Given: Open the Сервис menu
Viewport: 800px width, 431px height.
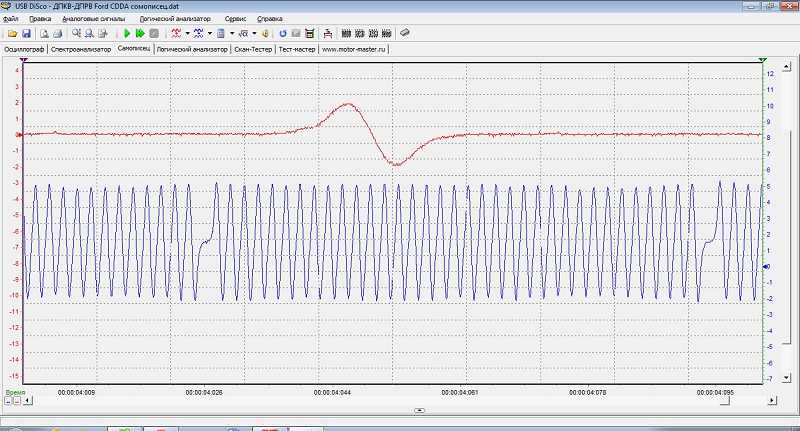Looking at the screenshot, I should [235, 19].
